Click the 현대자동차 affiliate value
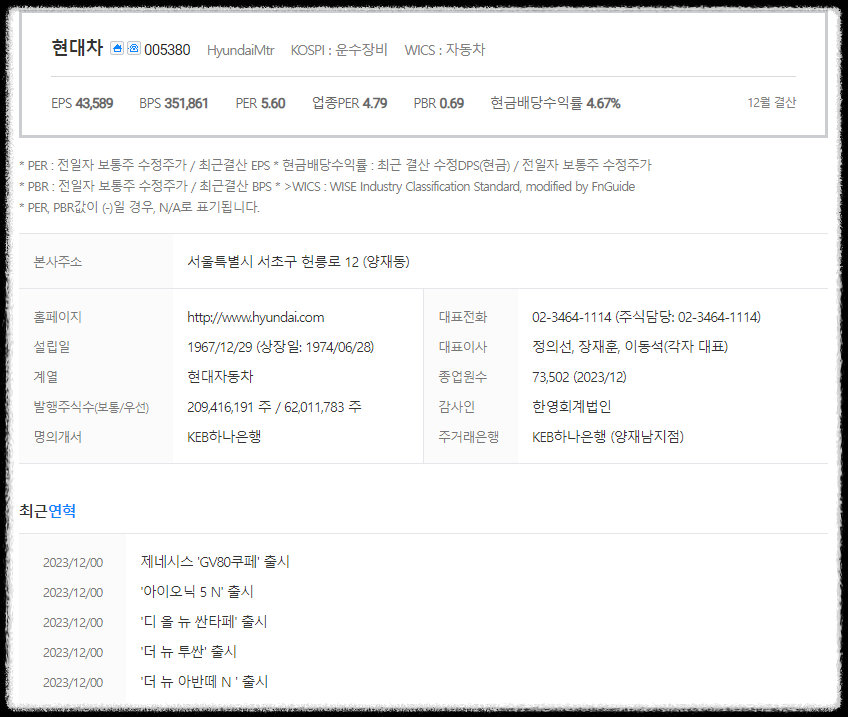The width and height of the screenshot is (848, 717). pyautogui.click(x=220, y=377)
